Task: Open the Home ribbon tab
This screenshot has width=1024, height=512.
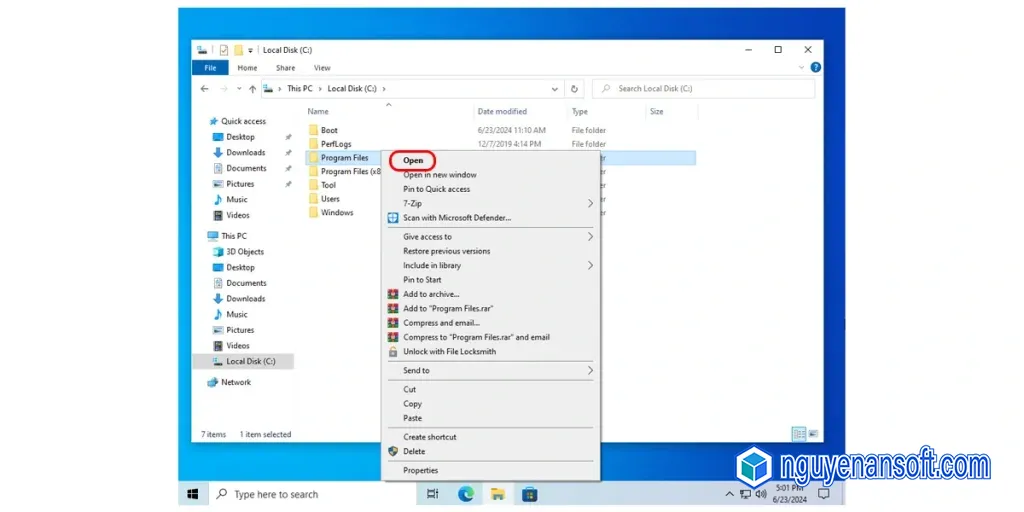Action: pos(248,68)
